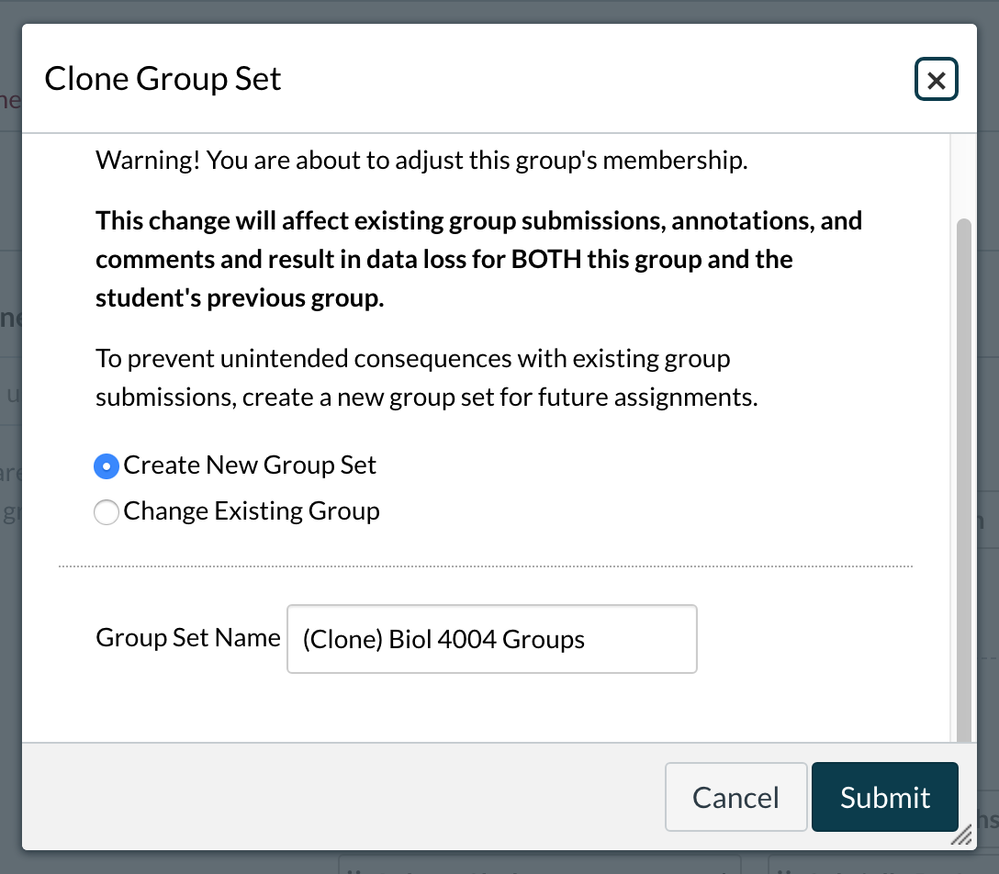
Task: Click the Group Set Name label
Action: pyautogui.click(x=187, y=637)
